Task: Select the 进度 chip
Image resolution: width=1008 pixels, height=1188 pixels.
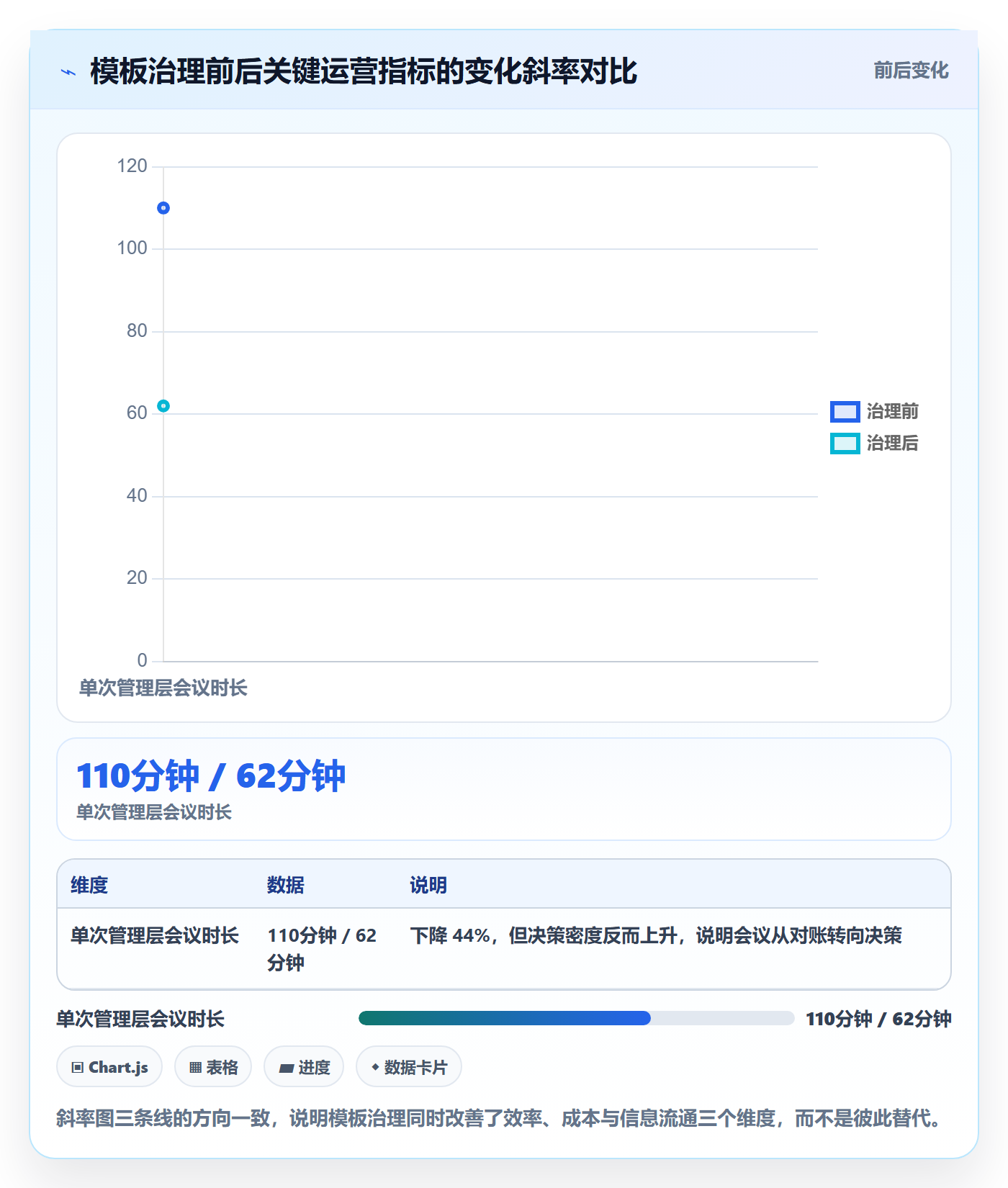Action: tap(304, 1067)
